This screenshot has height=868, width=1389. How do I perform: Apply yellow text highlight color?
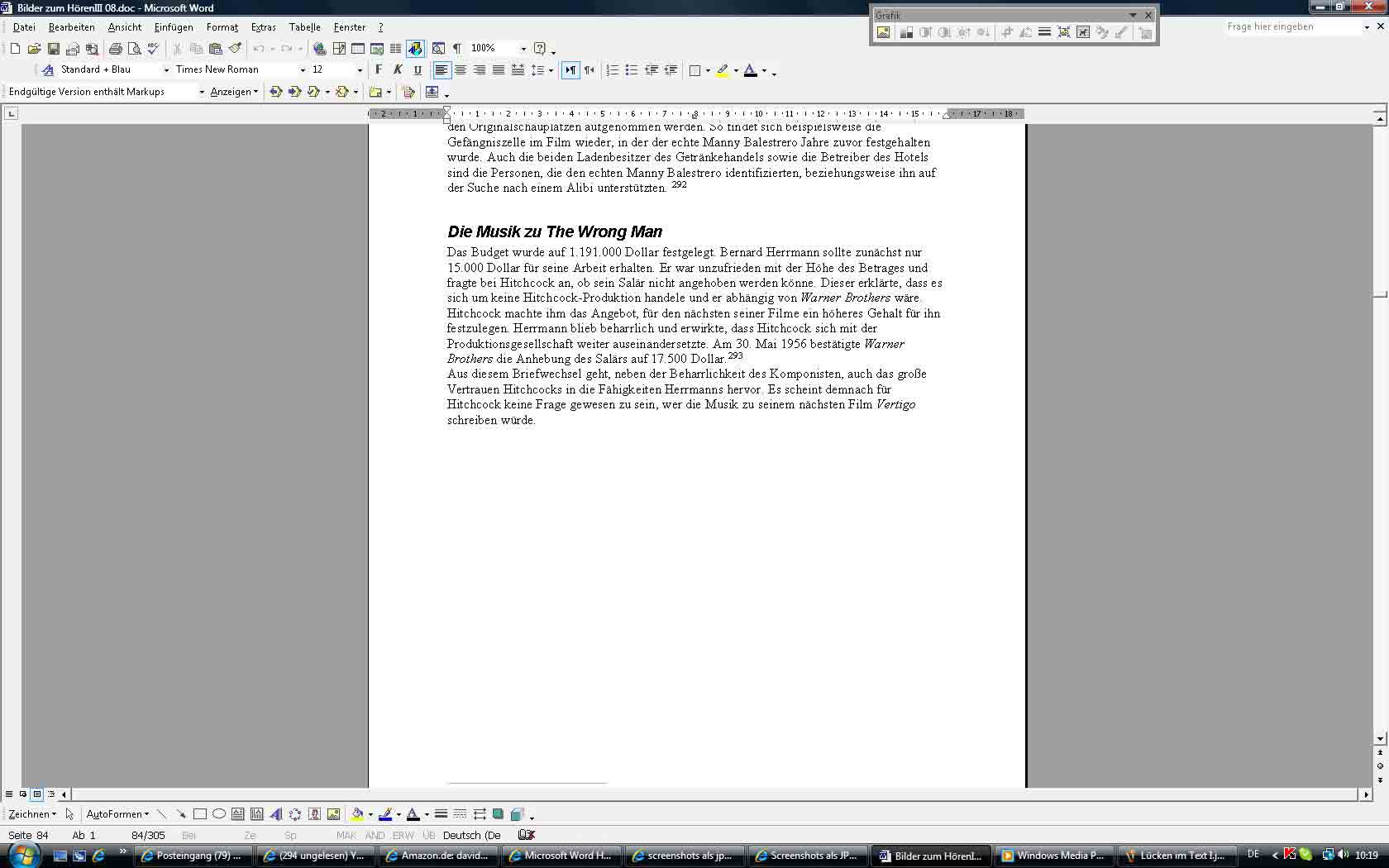click(x=723, y=70)
